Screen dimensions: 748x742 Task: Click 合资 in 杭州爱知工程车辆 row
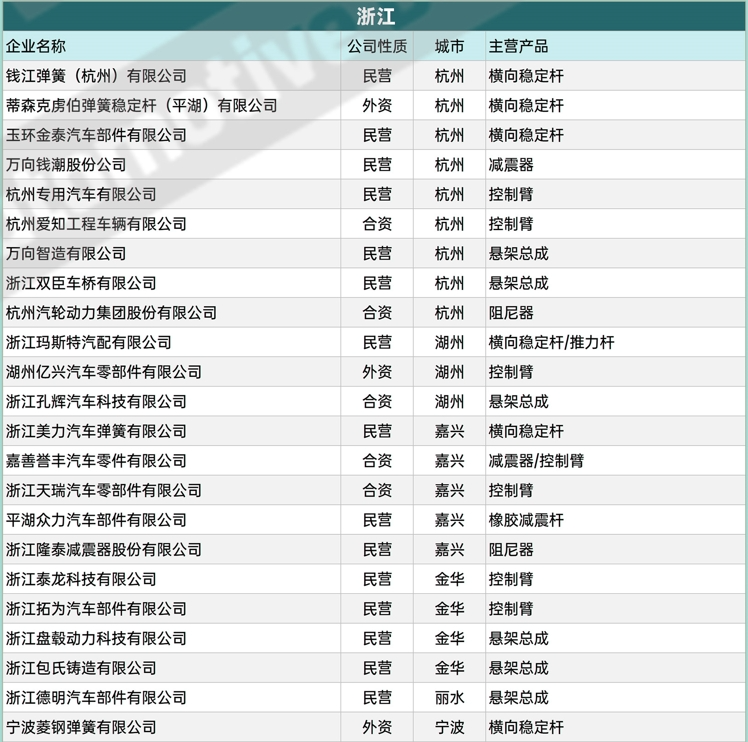[377, 224]
